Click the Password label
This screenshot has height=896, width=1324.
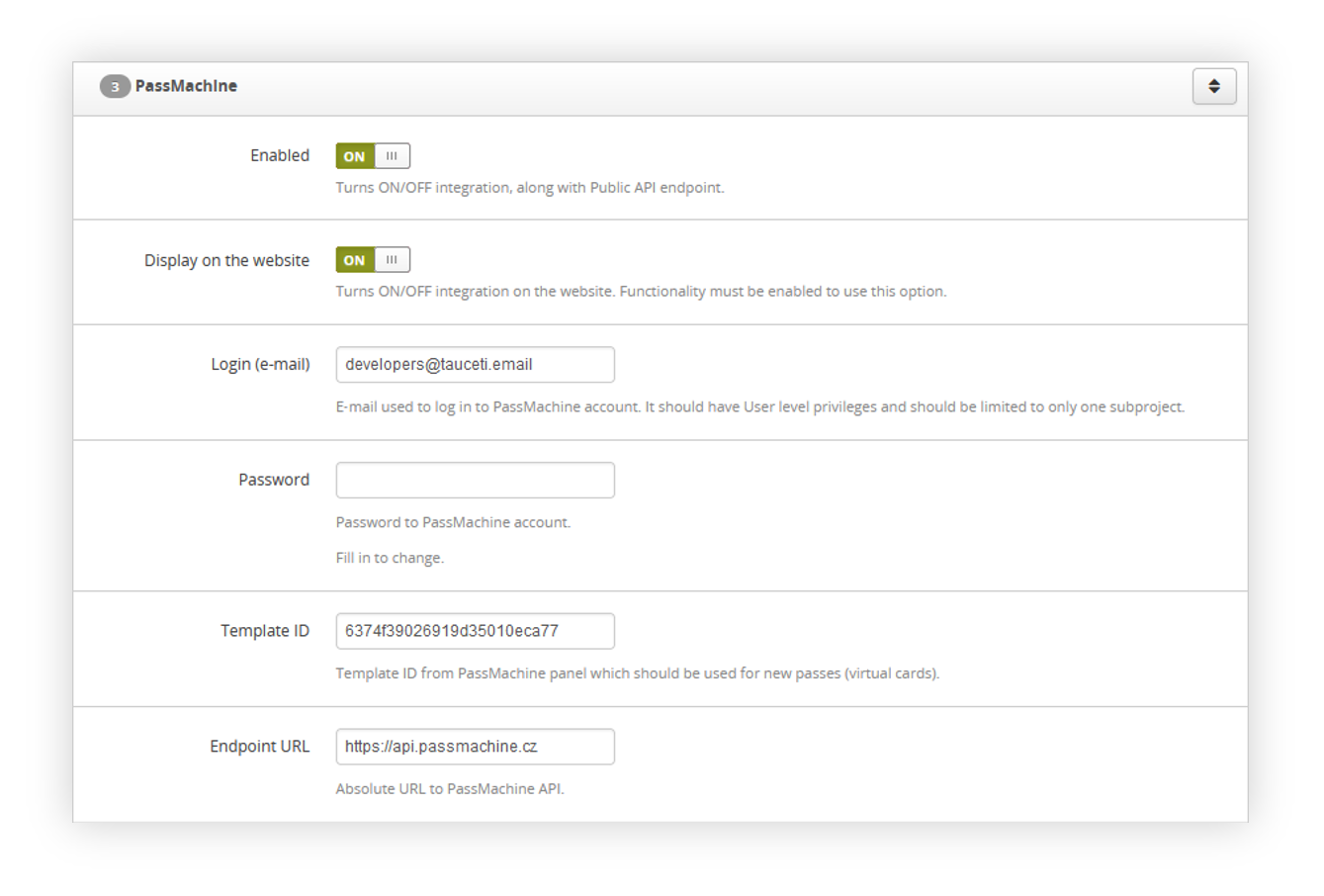coord(274,480)
